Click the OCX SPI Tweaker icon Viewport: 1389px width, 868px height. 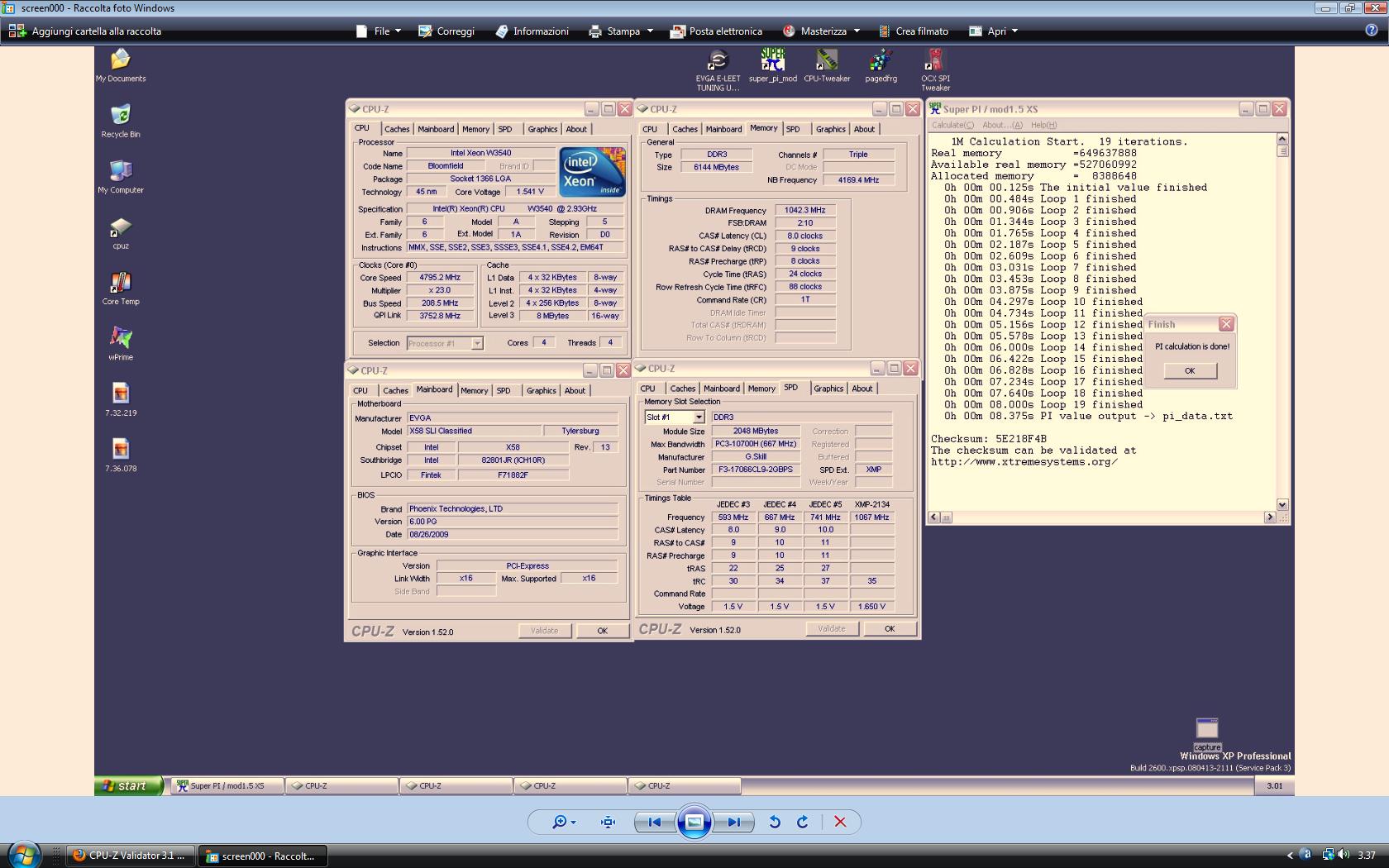[x=935, y=70]
